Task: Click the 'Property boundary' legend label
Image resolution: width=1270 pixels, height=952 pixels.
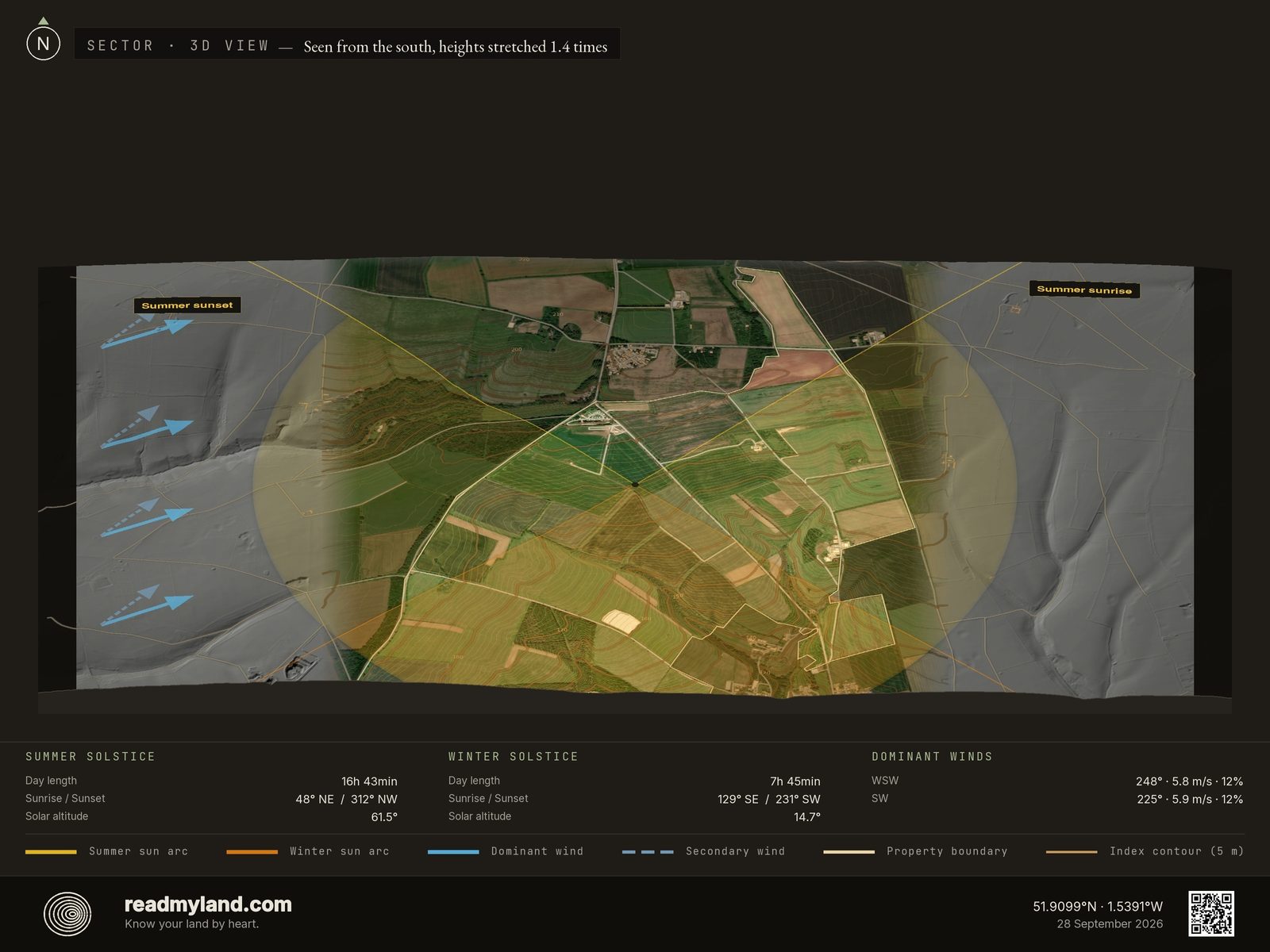Action: (947, 851)
